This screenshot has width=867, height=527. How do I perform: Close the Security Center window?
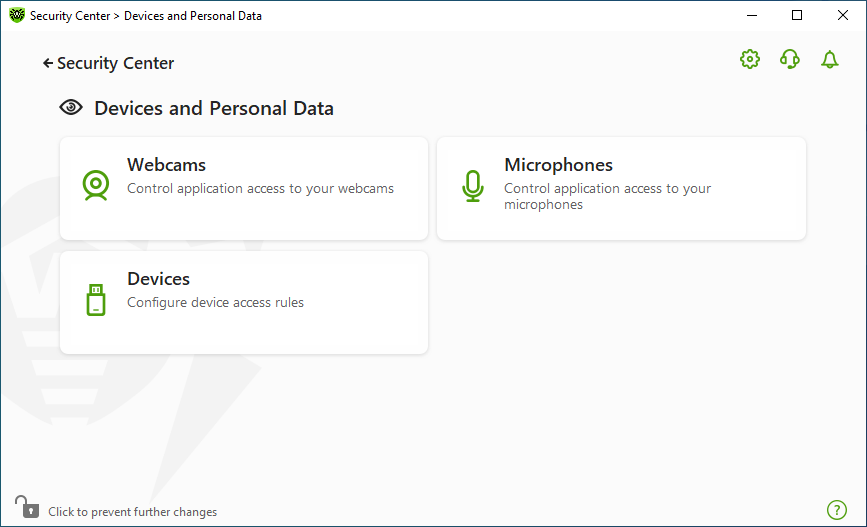click(x=843, y=15)
